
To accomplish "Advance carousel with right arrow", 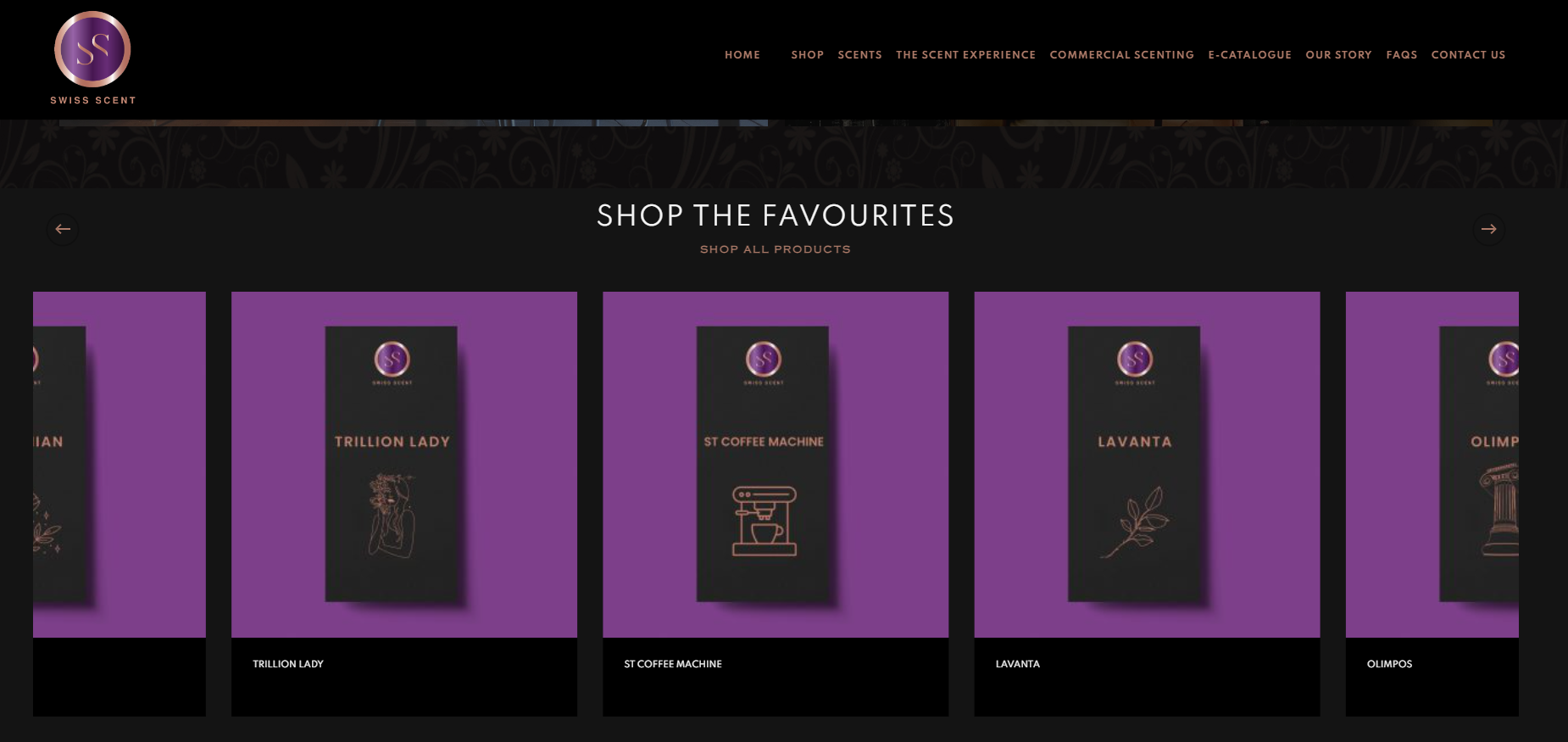I will tap(1488, 229).
